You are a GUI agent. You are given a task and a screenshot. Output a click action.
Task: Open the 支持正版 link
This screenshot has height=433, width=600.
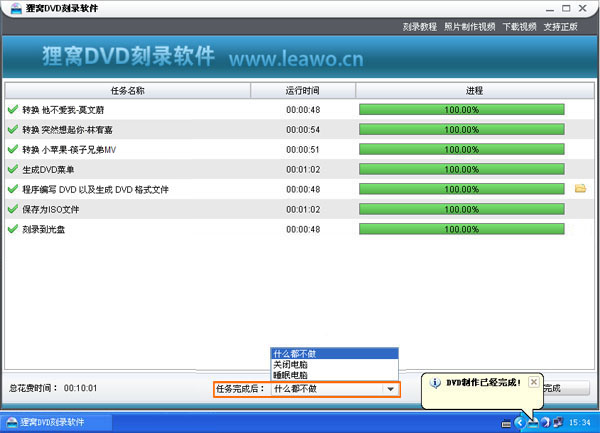(x=561, y=27)
